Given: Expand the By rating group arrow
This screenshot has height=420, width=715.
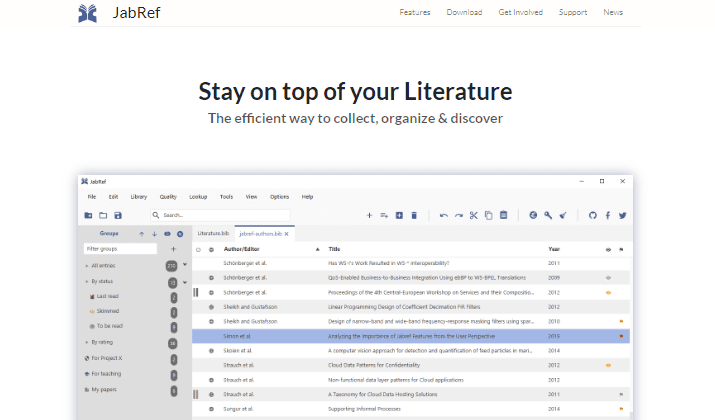Looking at the screenshot, I should 87,342.
